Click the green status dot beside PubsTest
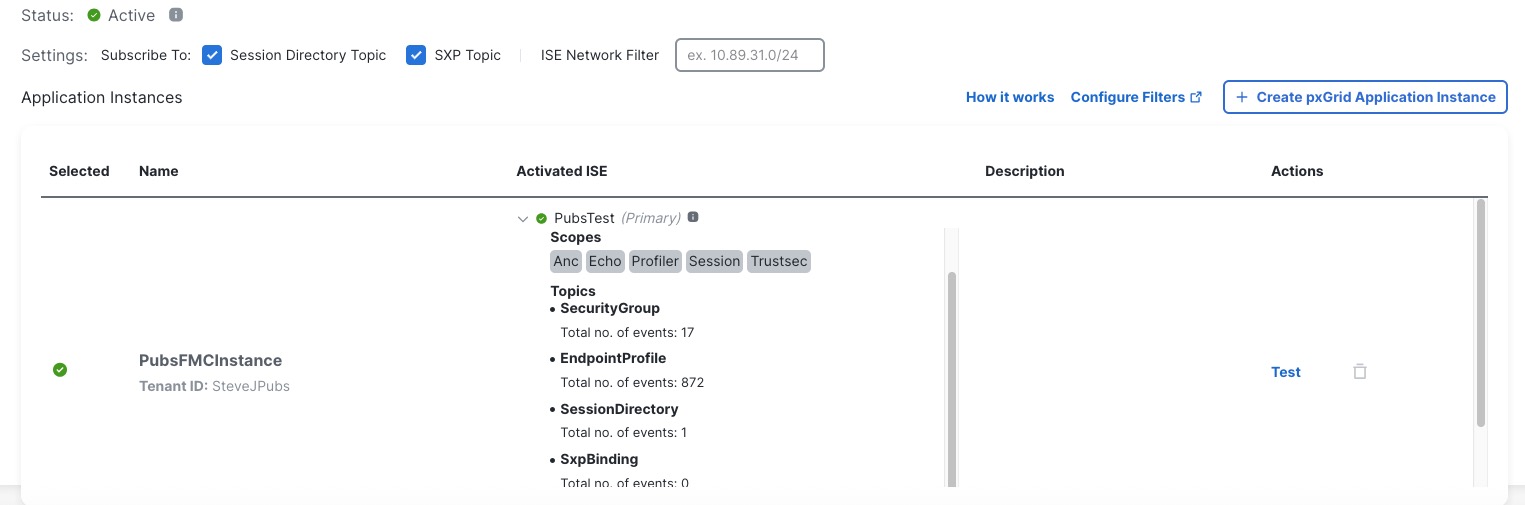 (x=541, y=218)
